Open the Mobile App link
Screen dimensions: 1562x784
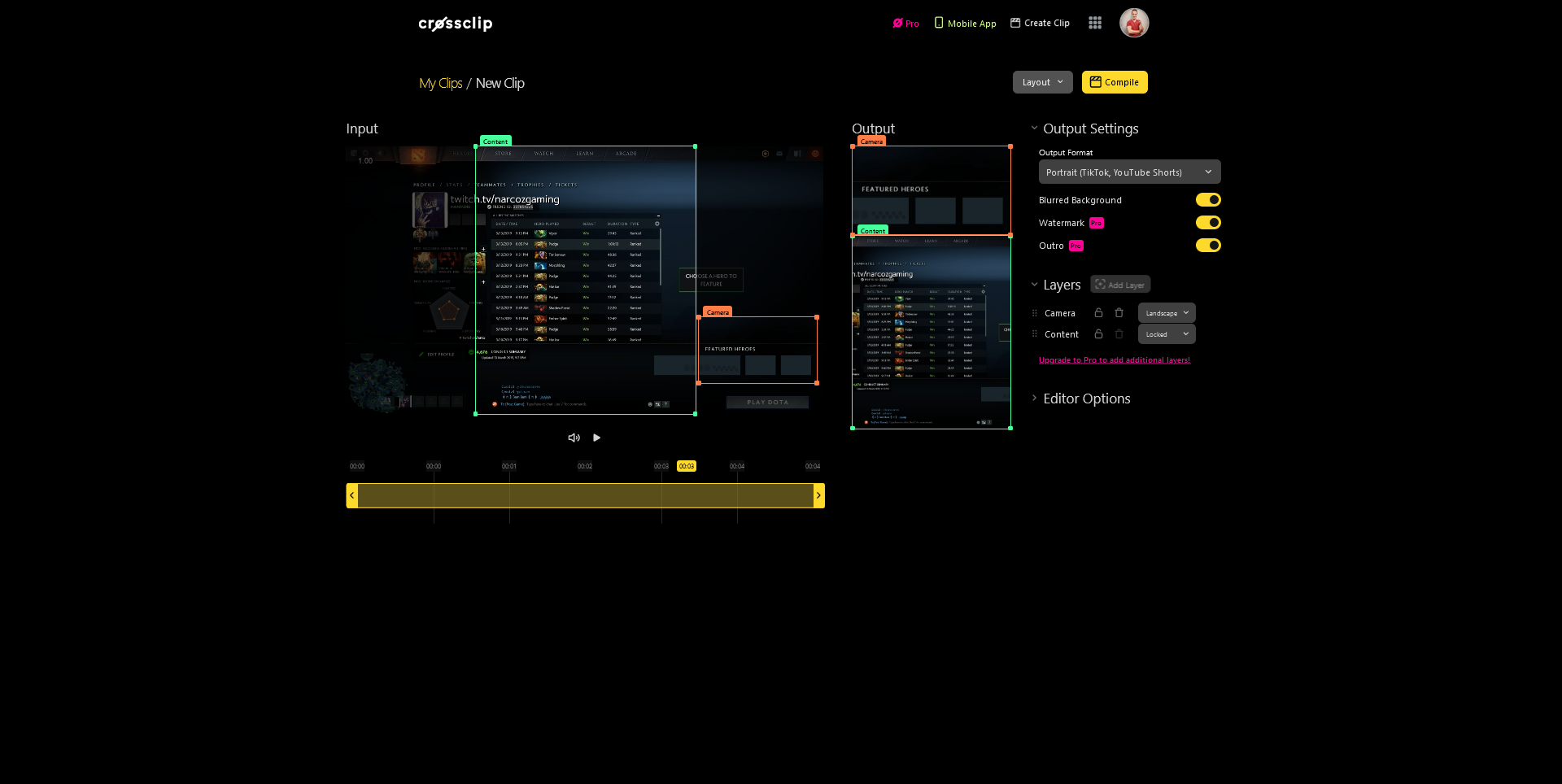click(965, 24)
